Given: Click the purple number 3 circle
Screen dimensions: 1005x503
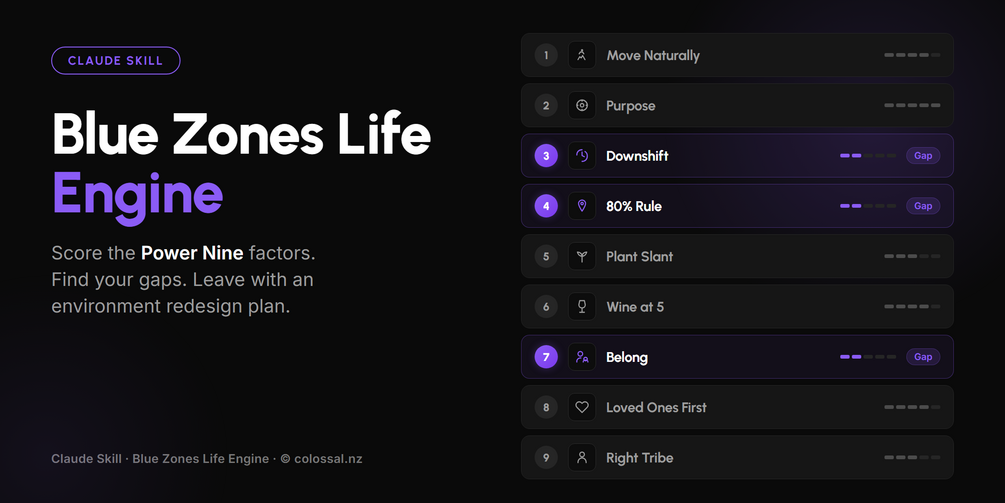Looking at the screenshot, I should (x=546, y=156).
